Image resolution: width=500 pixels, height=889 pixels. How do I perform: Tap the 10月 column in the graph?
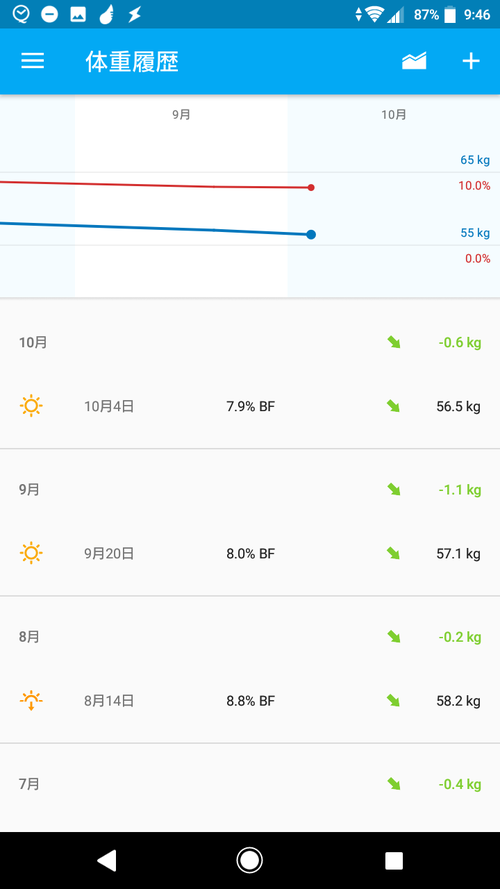393,196
